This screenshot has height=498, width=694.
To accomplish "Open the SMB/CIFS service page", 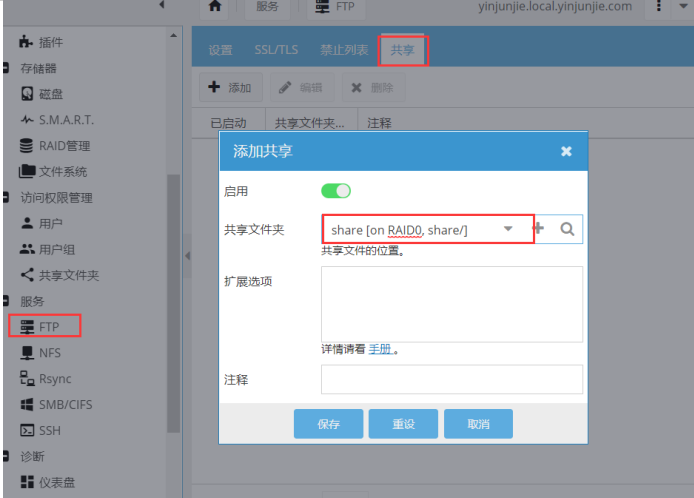I will point(56,405).
